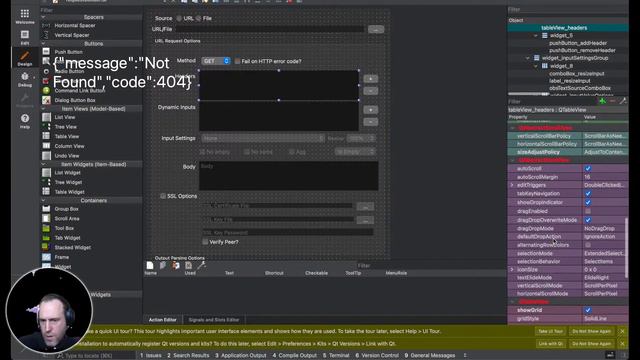Click plus button beside Dynamic Inputs
This screenshot has height=360, width=640.
coord(371,110)
